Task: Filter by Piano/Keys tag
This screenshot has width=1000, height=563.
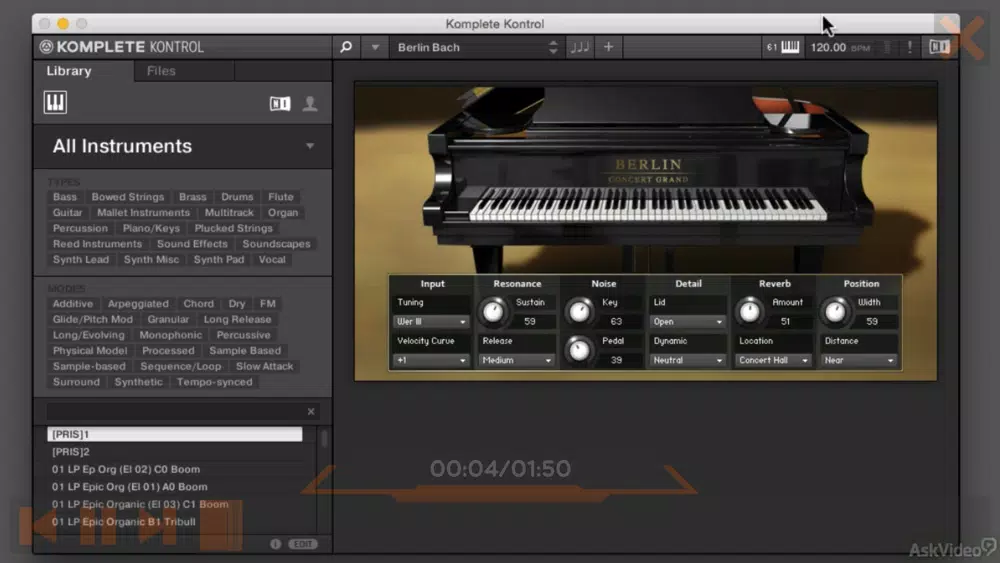Action: click(151, 228)
